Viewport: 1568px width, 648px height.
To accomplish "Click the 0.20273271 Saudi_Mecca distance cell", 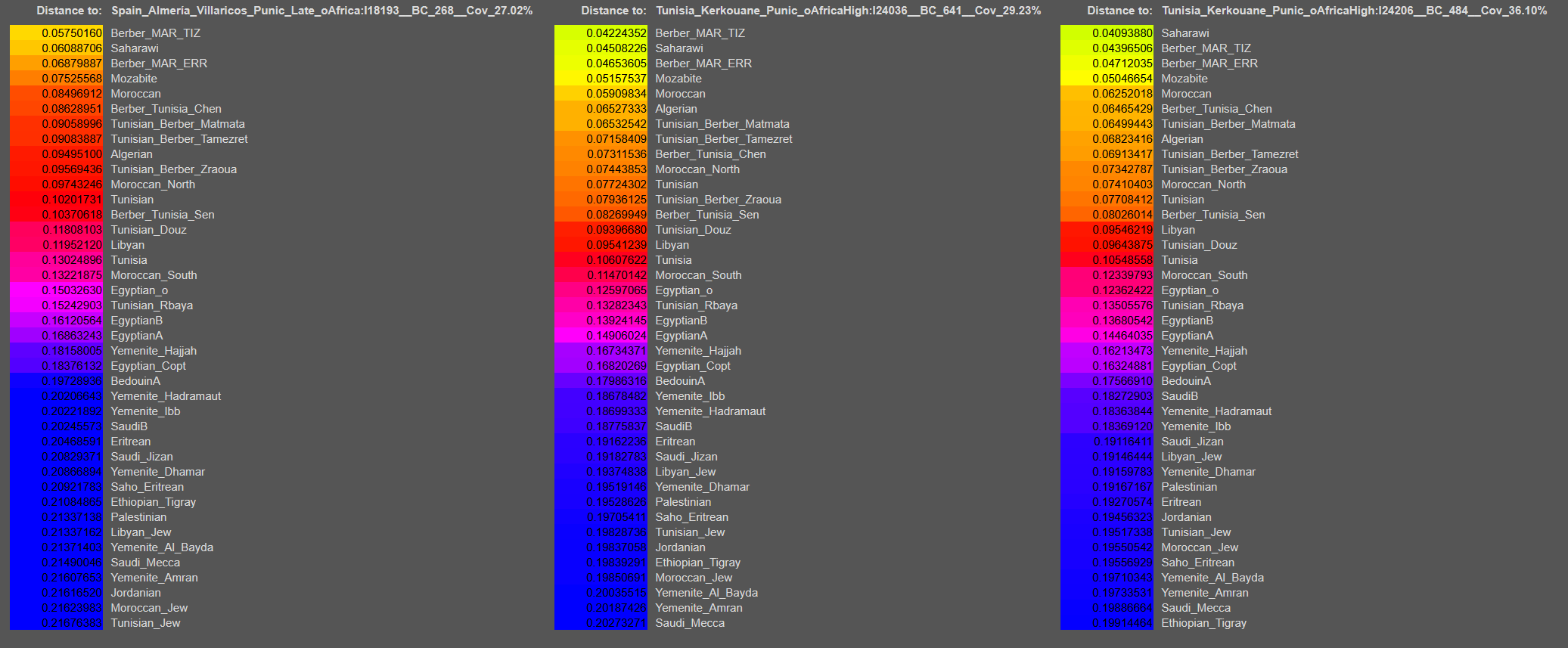I will (601, 623).
